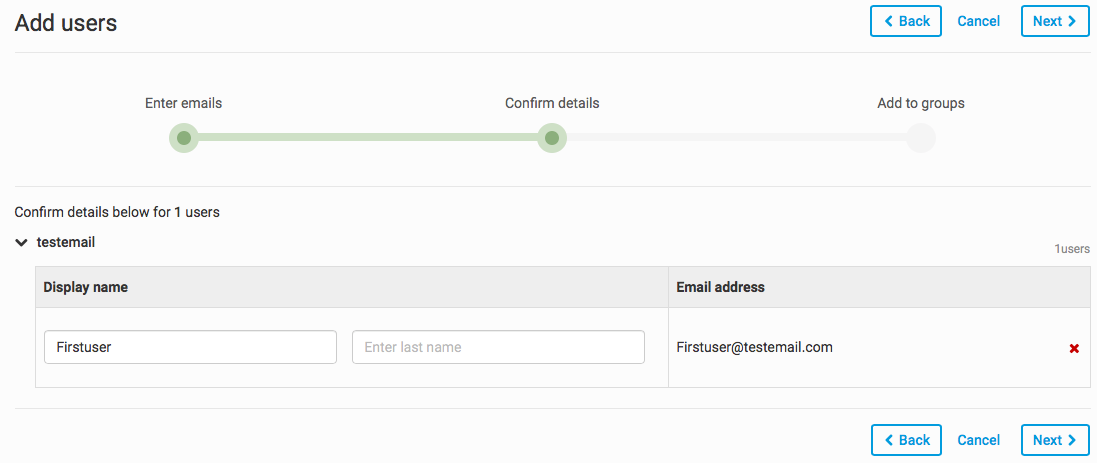The image size is (1097, 463).
Task: Click the testemail group name
Action: click(66, 242)
